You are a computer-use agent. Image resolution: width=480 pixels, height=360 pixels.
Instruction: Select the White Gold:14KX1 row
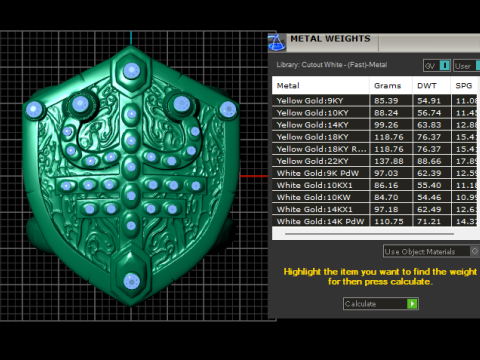coord(375,209)
